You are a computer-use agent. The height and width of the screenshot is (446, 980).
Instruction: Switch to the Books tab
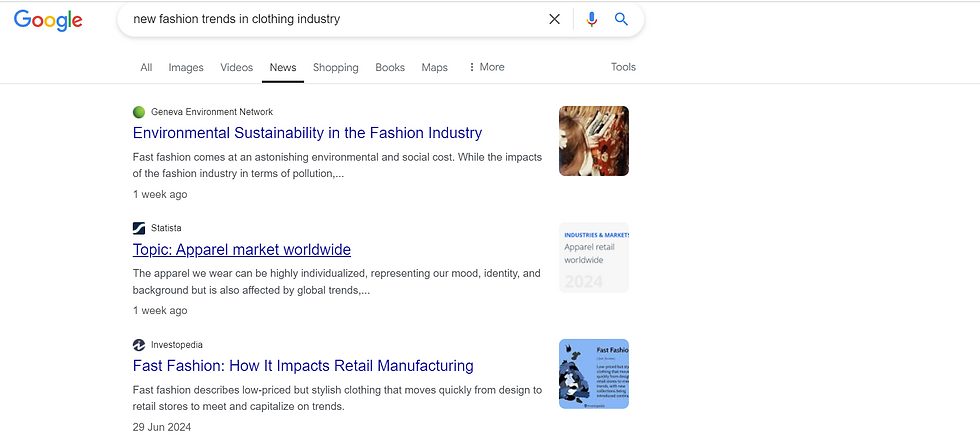pos(390,67)
